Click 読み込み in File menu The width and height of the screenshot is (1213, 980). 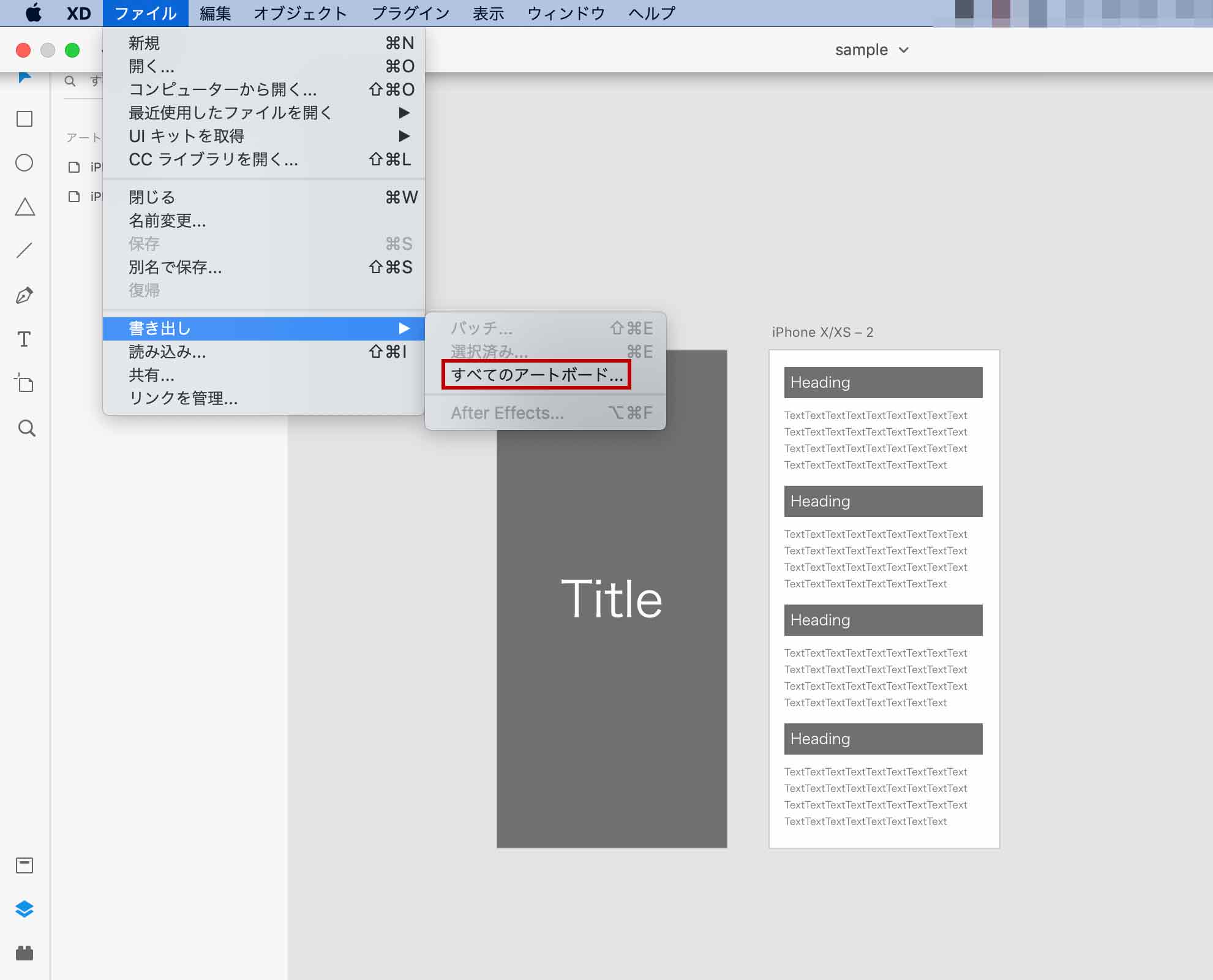click(166, 352)
